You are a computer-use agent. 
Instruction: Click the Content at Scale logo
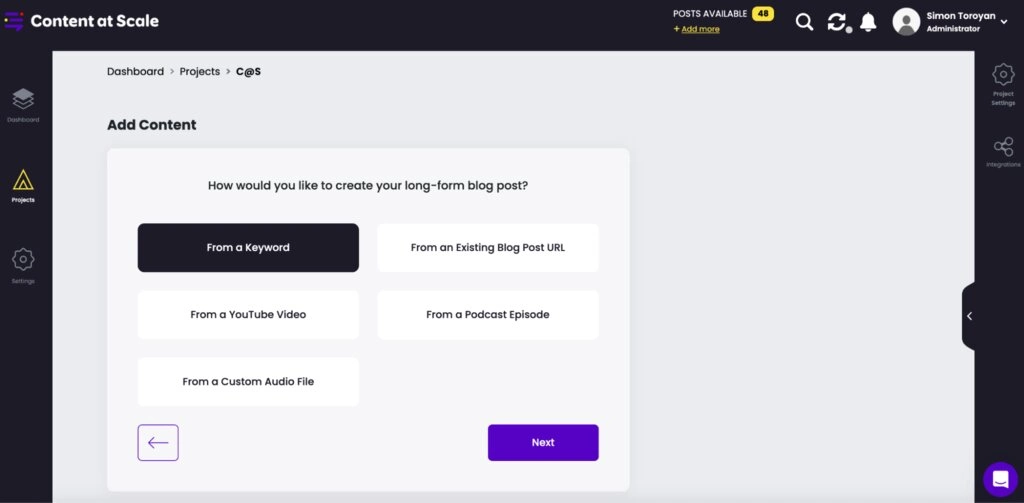click(x=82, y=21)
